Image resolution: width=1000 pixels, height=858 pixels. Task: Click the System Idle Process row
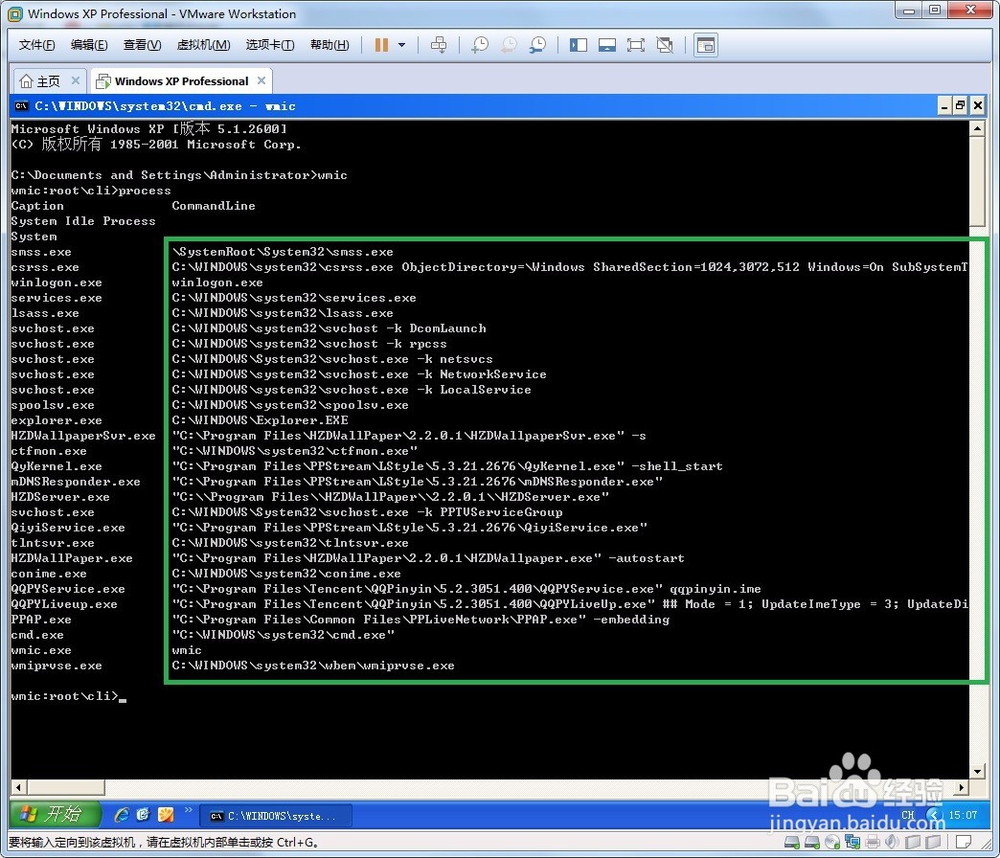83,221
